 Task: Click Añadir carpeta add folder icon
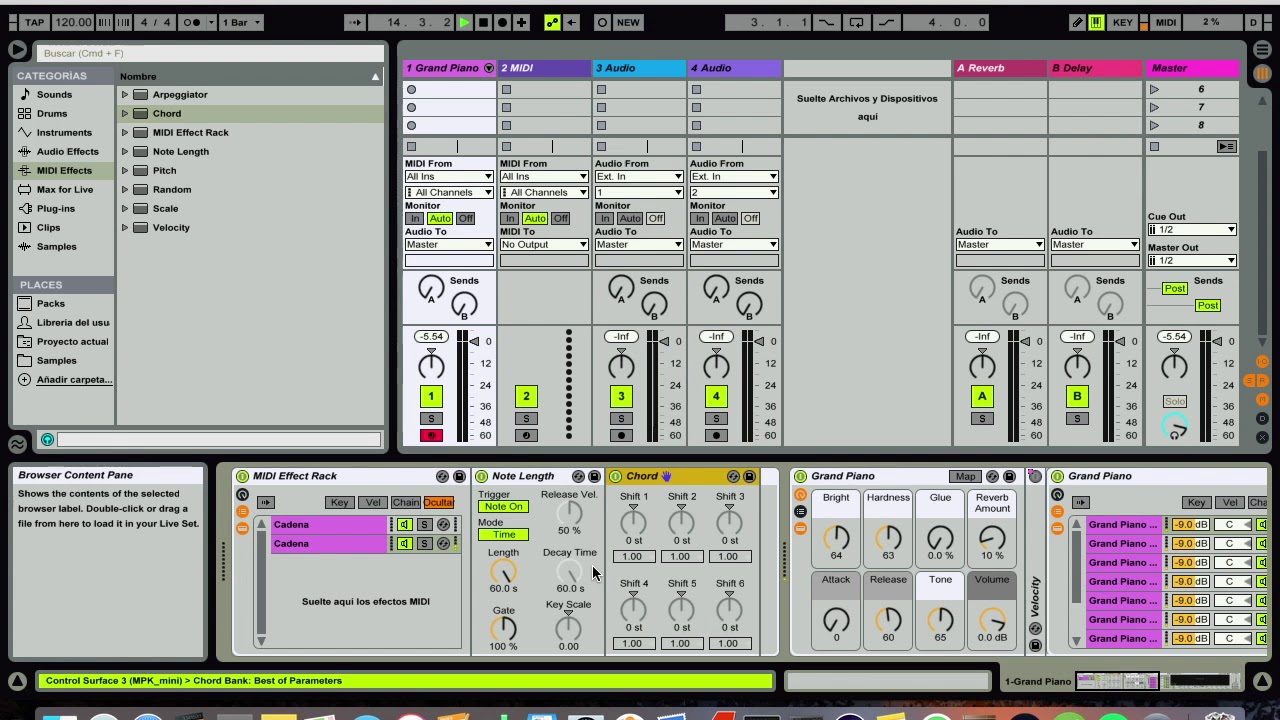click(25, 380)
